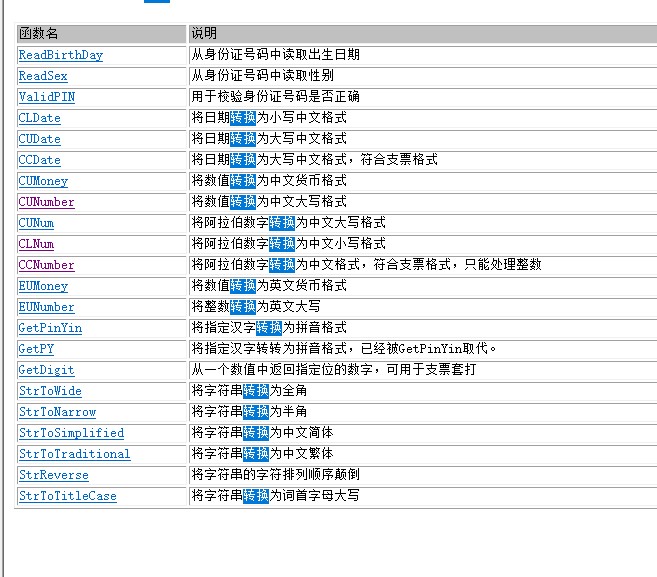657x577 pixels.
Task: Open the ReadSex function link
Action: 43,76
